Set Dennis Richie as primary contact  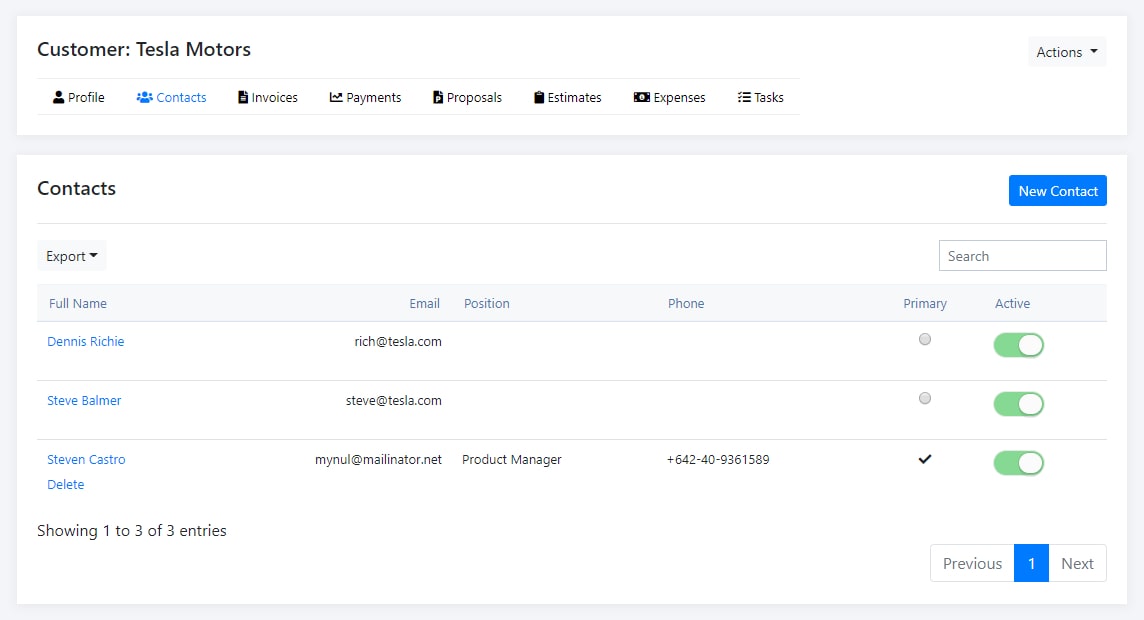925,339
